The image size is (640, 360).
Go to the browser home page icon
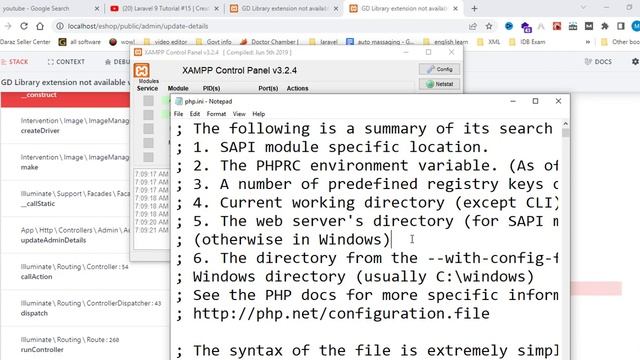(40, 26)
